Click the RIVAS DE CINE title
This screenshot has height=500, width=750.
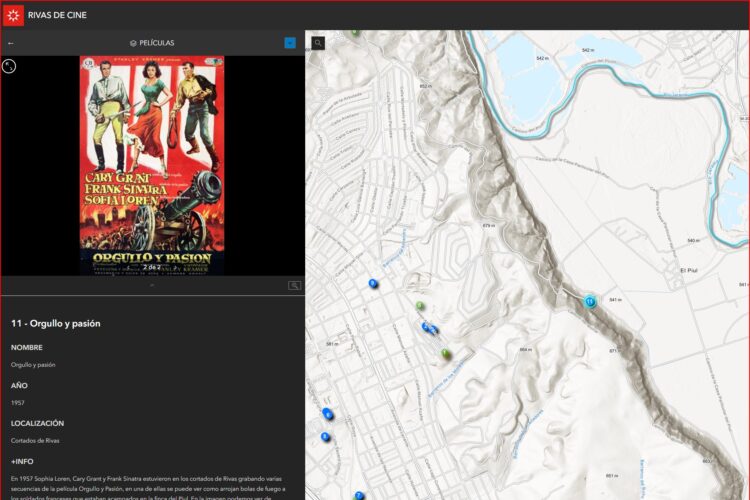click(57, 15)
